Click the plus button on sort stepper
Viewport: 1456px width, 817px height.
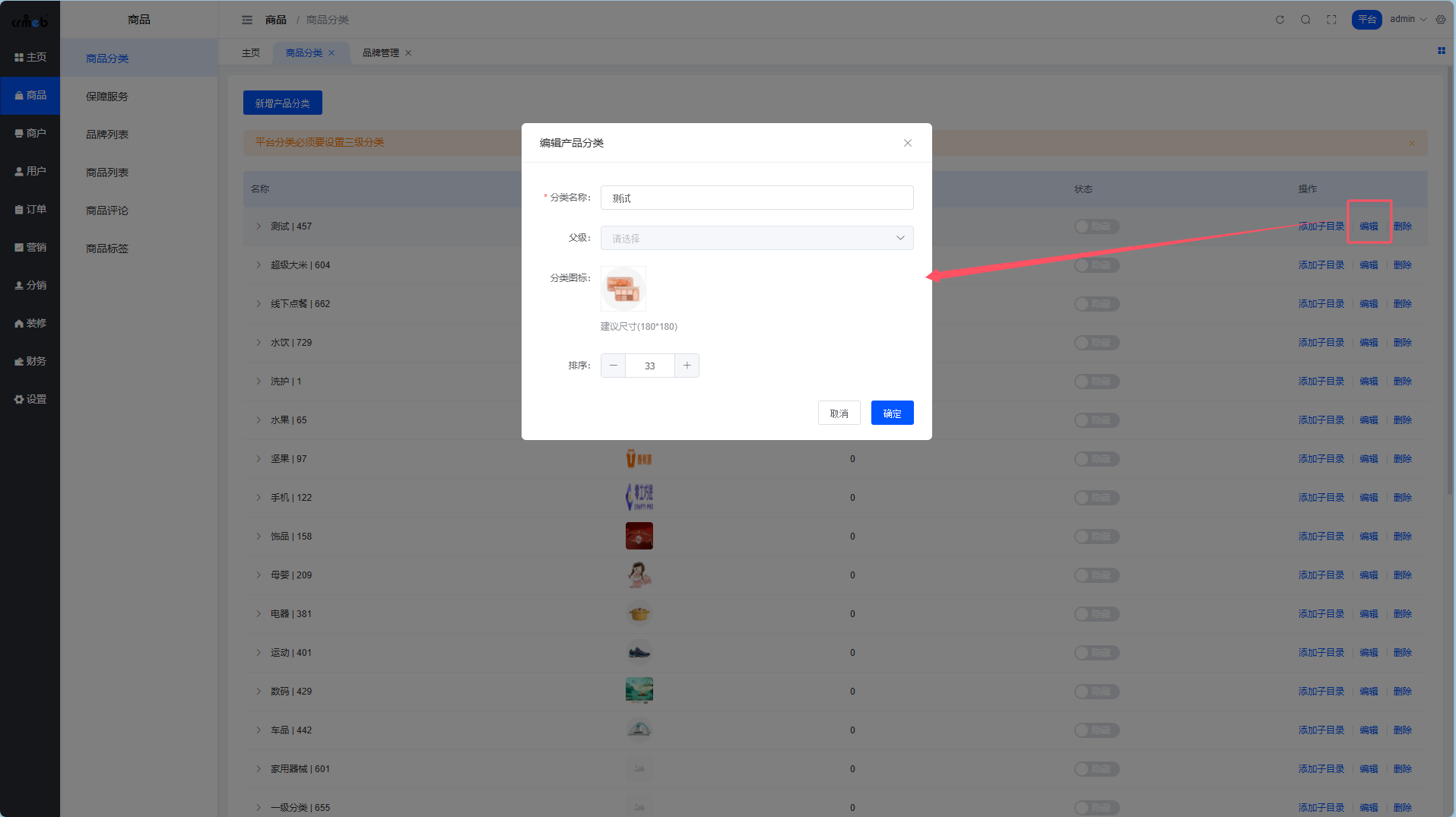pyautogui.click(x=687, y=366)
